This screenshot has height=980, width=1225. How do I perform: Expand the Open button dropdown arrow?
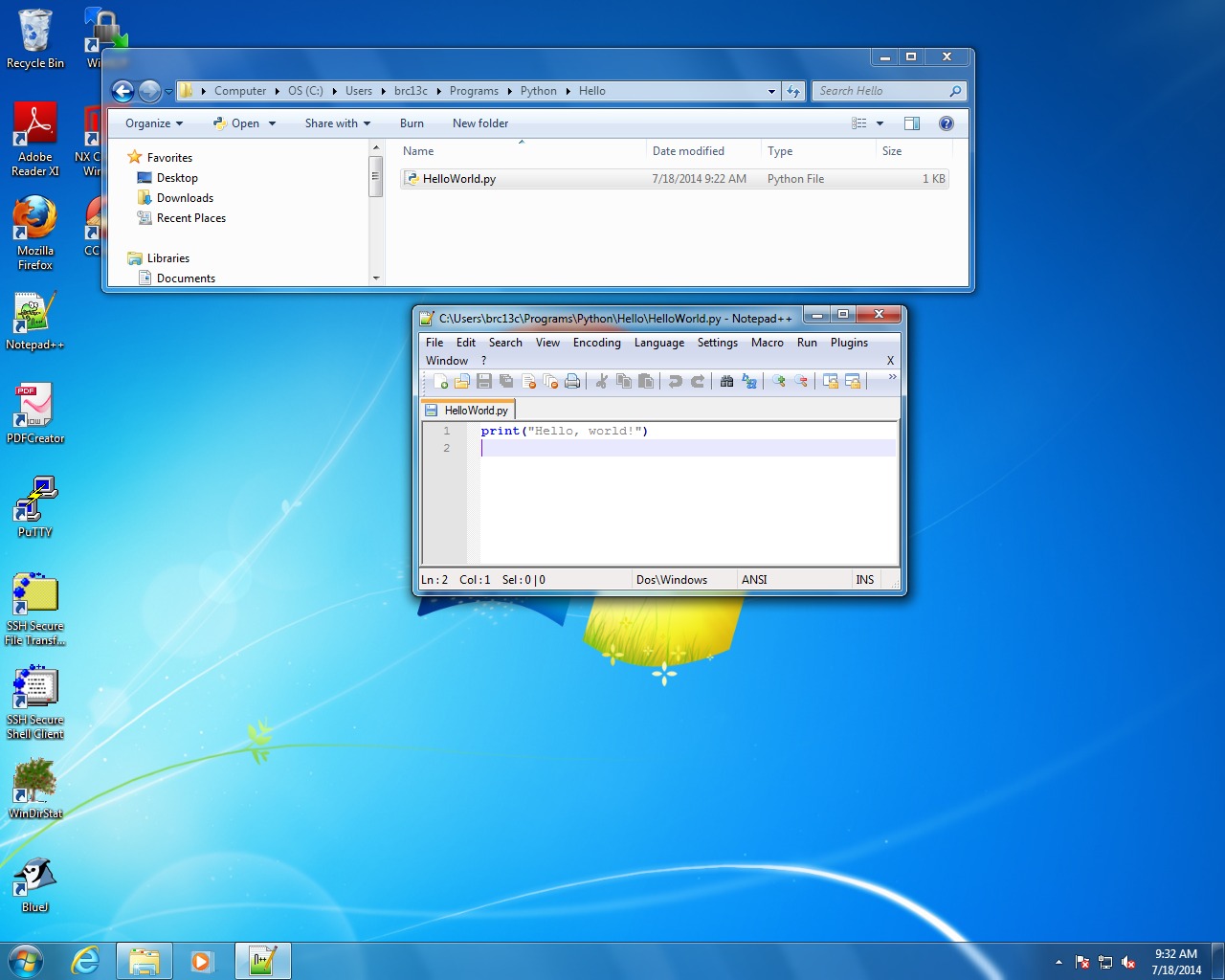[x=273, y=123]
